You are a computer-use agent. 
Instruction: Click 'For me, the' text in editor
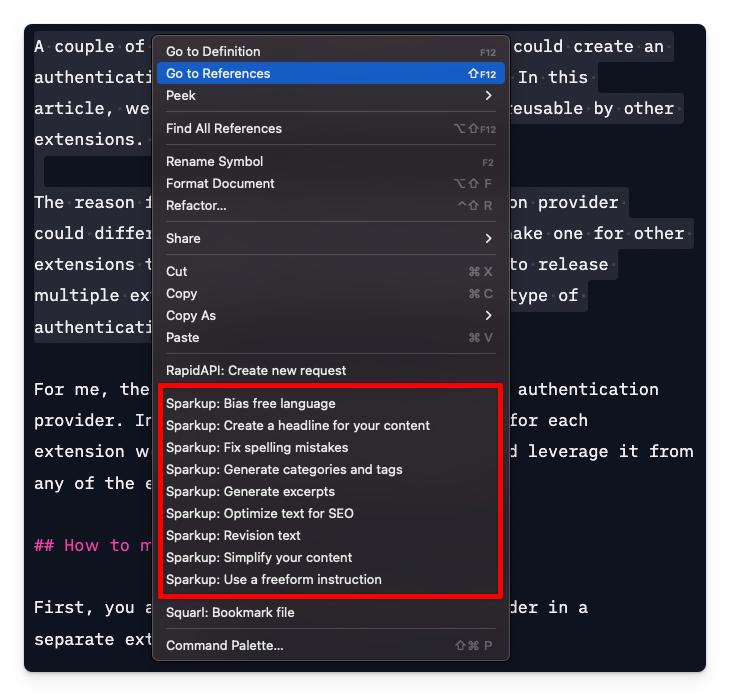click(x=92, y=389)
